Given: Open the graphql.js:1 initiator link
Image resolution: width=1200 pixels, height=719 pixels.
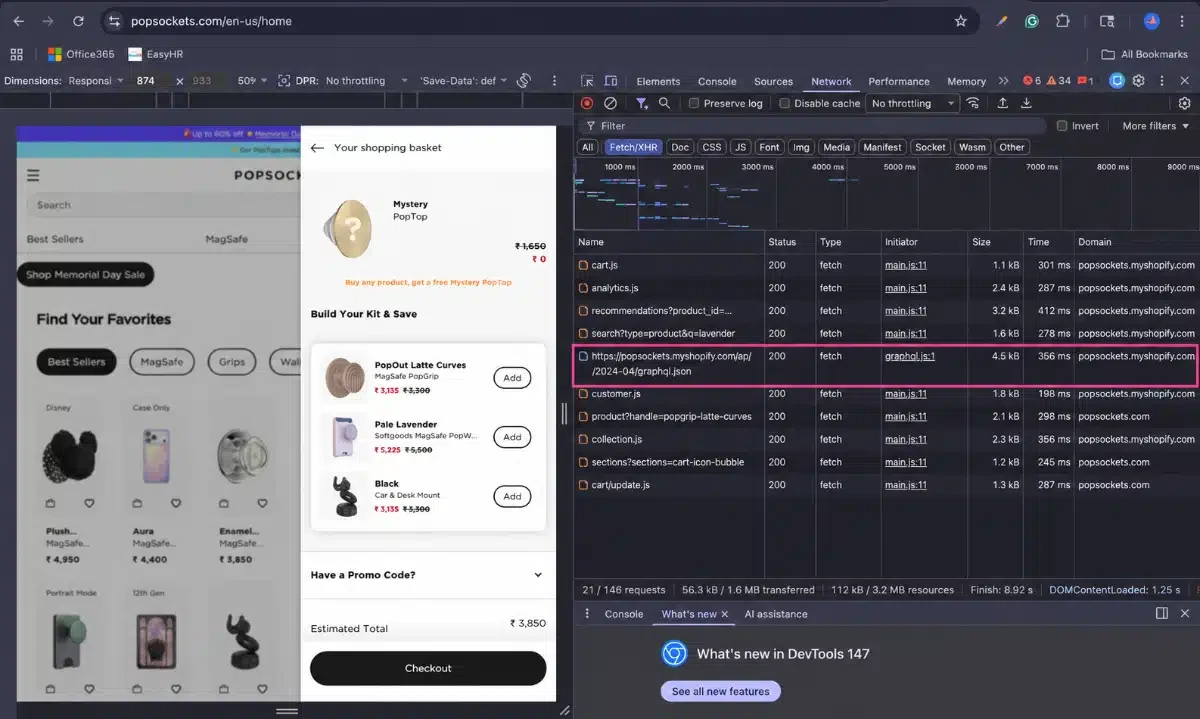Looking at the screenshot, I should pyautogui.click(x=909, y=356).
